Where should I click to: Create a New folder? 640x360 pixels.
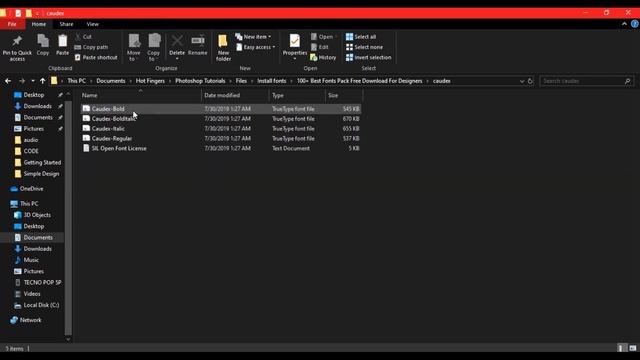pos(223,48)
